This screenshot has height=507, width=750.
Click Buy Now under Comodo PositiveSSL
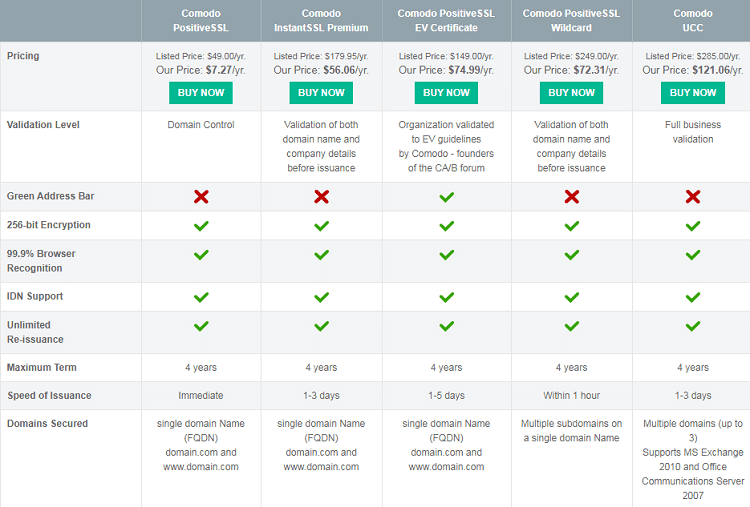pos(201,93)
